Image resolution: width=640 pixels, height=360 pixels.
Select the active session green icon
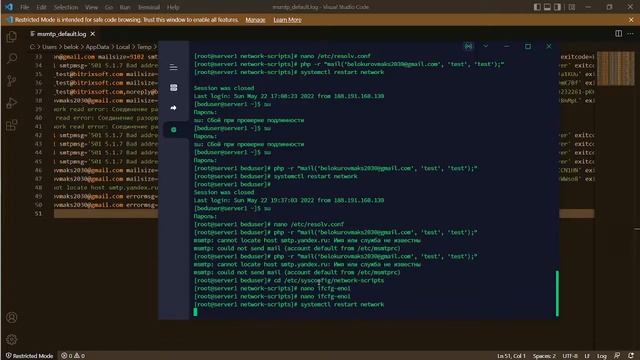point(173,130)
